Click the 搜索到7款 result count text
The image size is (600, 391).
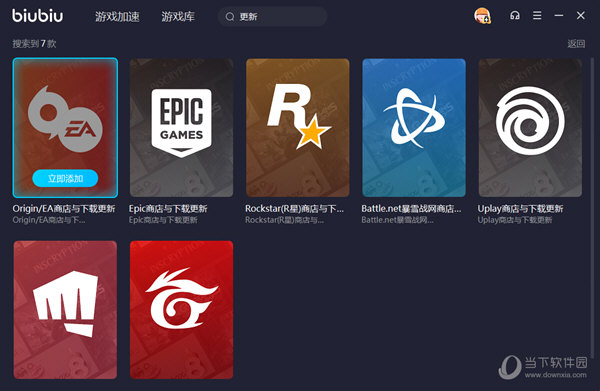[x=34, y=44]
